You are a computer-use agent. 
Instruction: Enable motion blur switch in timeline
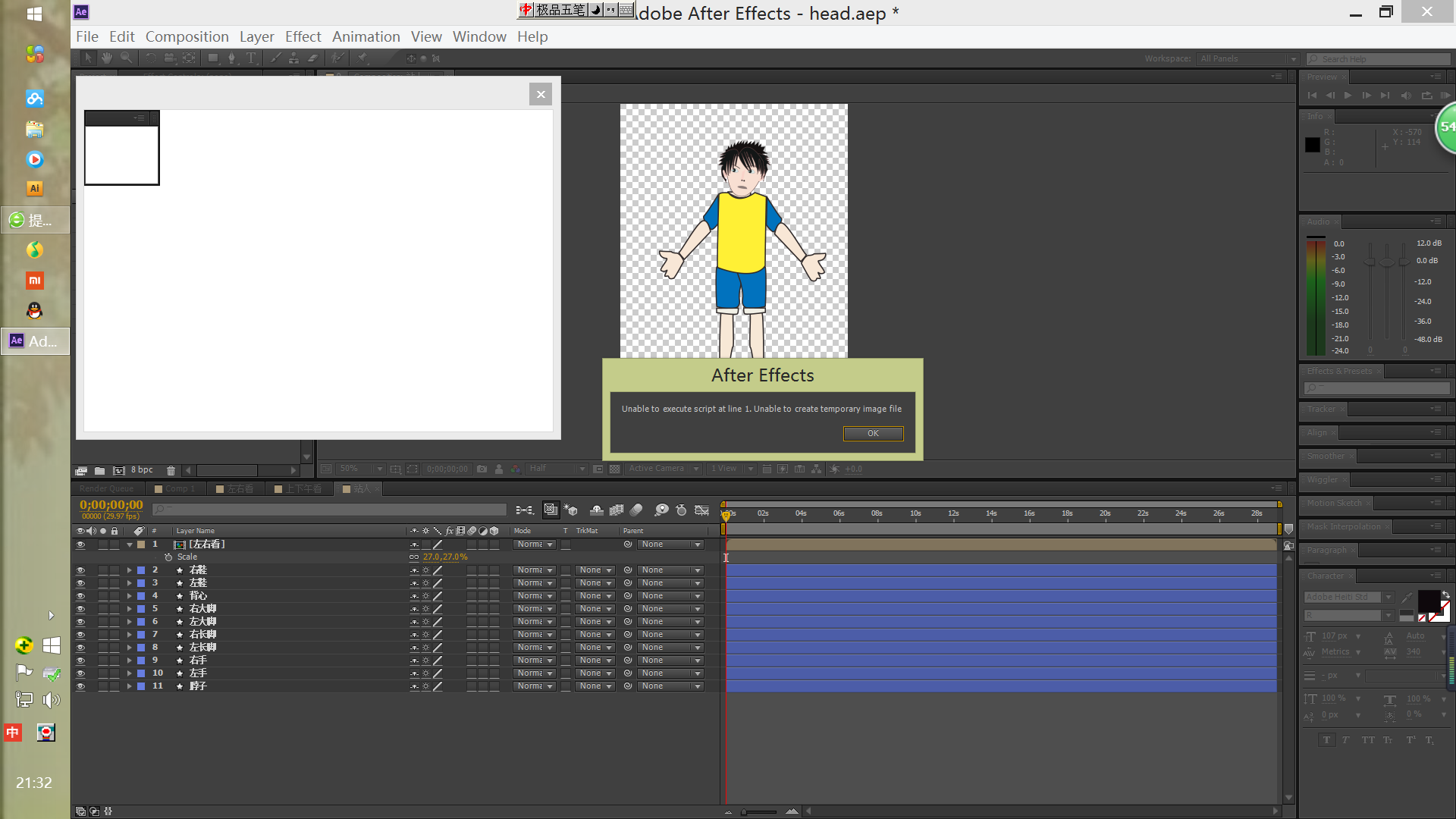pyautogui.click(x=636, y=510)
